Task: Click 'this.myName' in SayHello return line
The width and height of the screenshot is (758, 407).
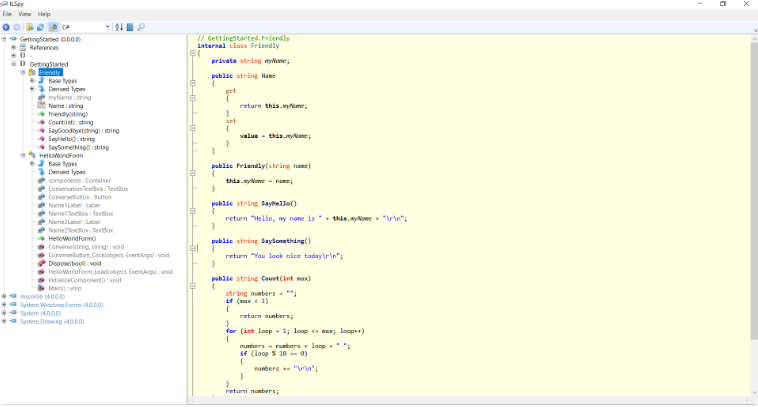Action: (352, 218)
